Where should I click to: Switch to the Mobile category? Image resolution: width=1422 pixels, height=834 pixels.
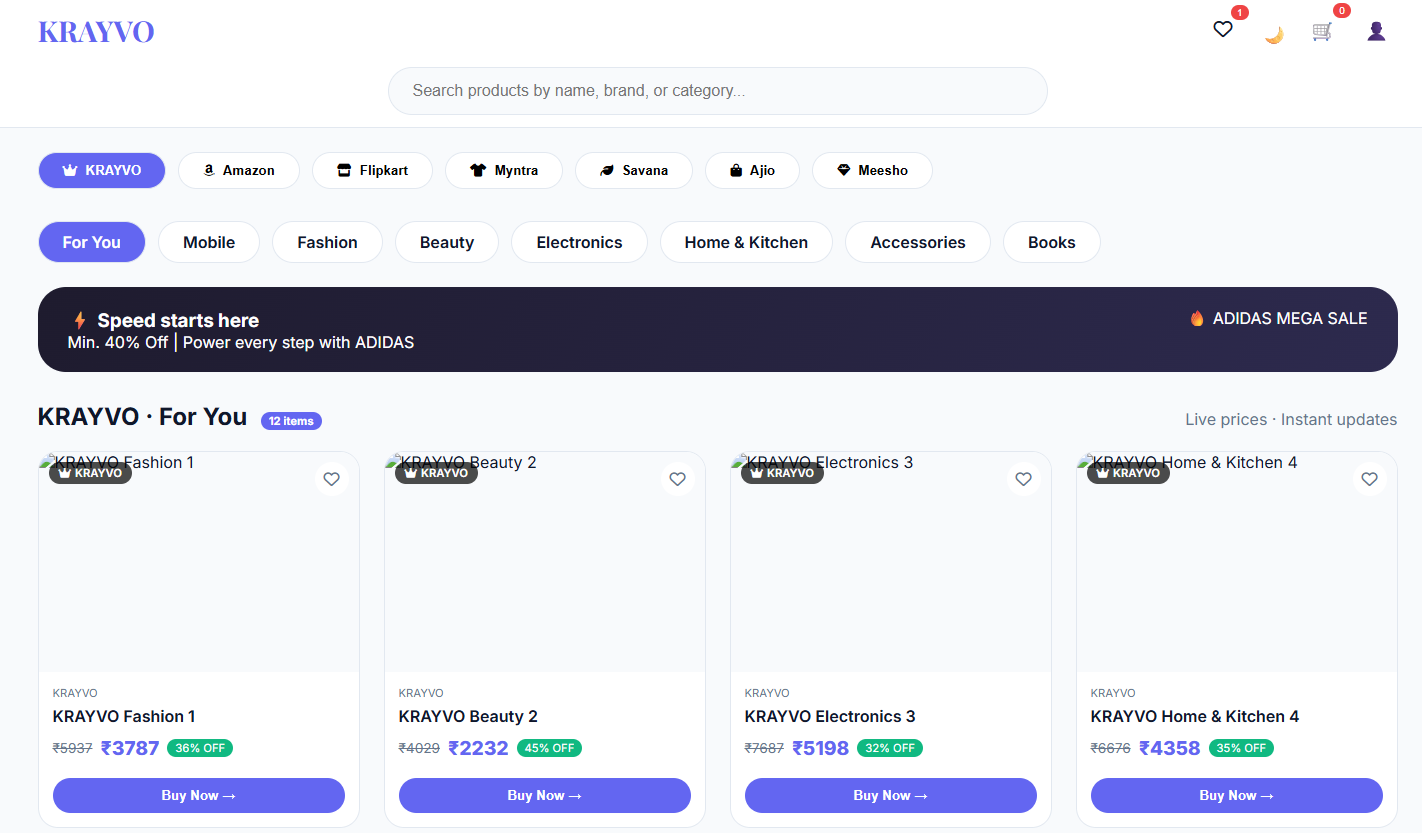209,242
